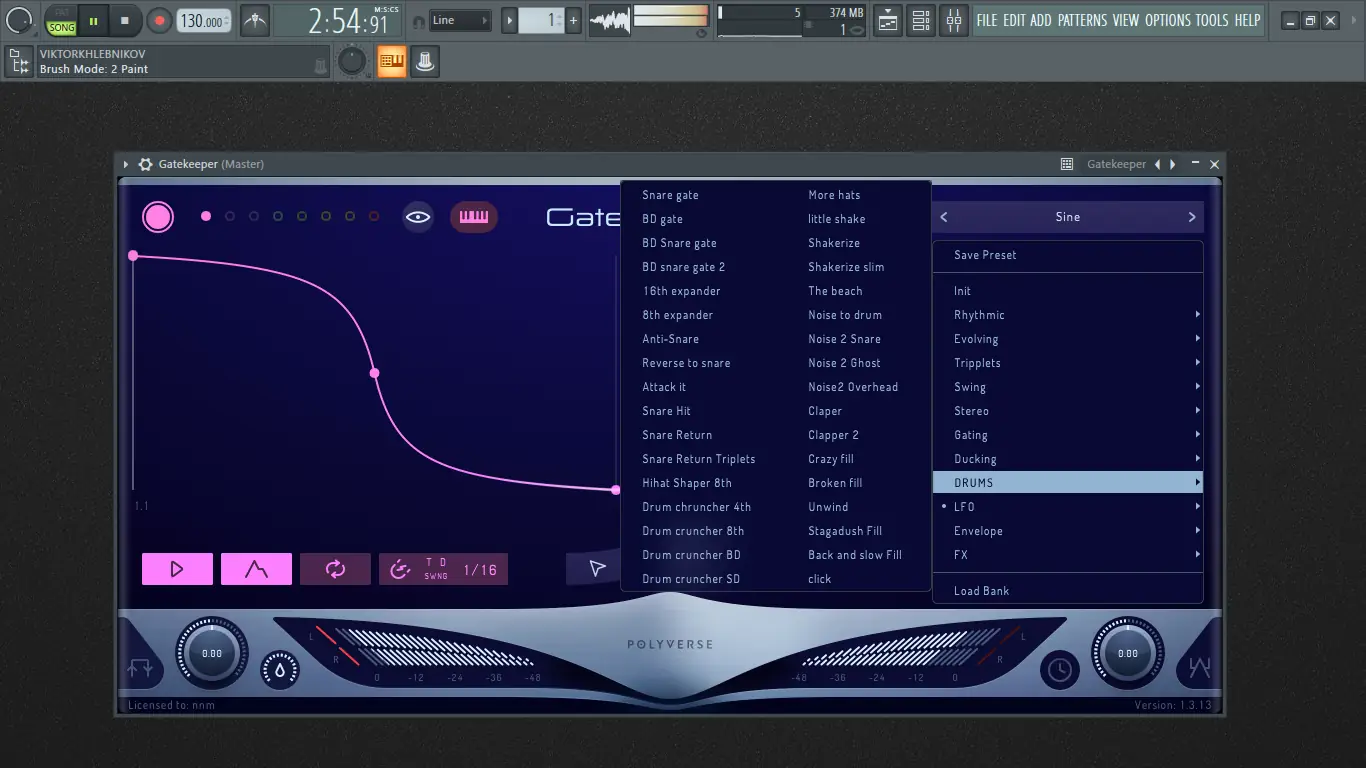
Task: Click the magnet snap icon beside Line
Action: 418,21
